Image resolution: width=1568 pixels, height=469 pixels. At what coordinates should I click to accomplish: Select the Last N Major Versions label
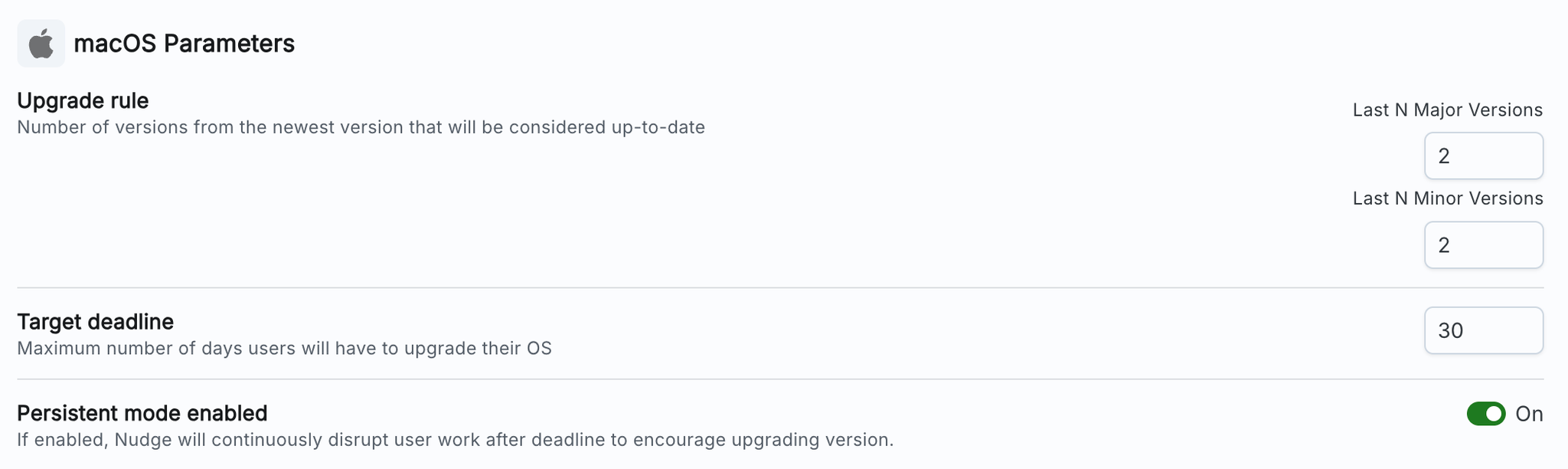[1448, 110]
